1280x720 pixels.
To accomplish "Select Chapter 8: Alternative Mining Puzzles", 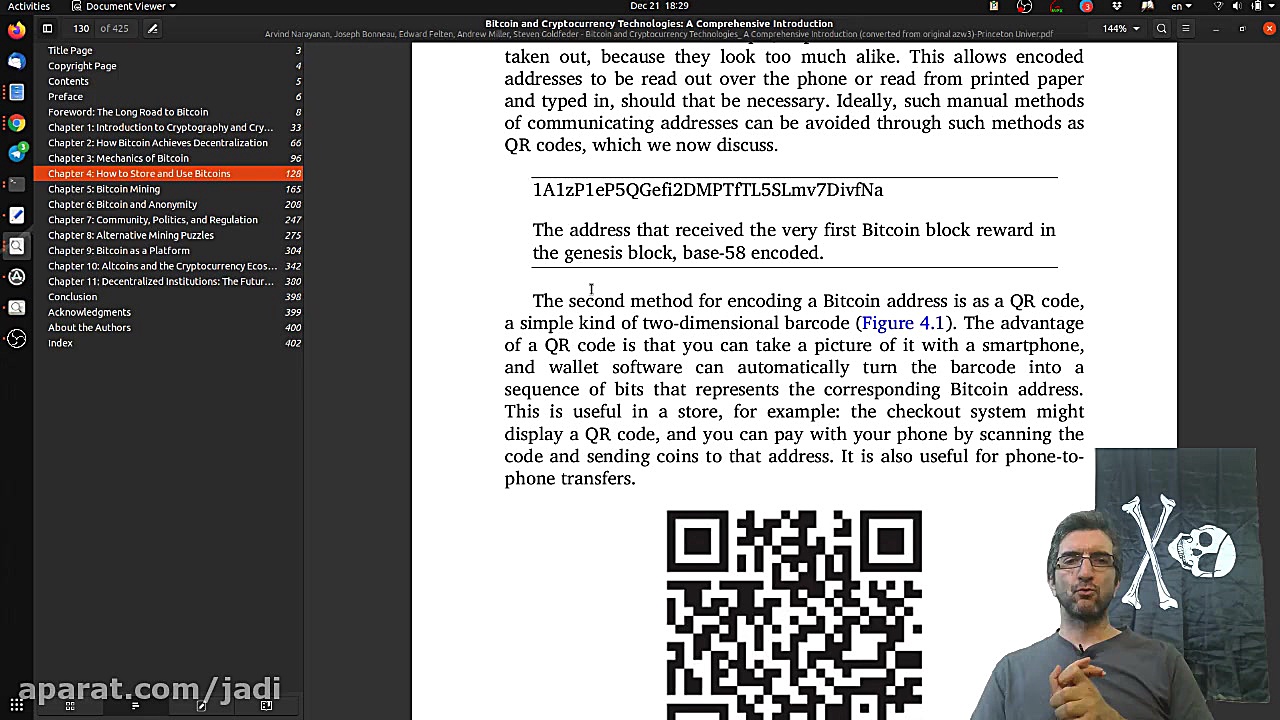I will point(168,235).
